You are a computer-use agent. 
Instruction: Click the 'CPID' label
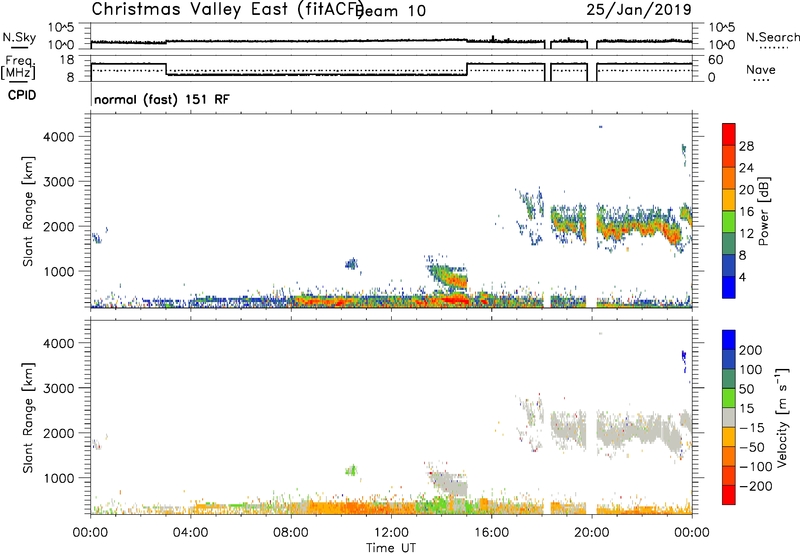22,95
